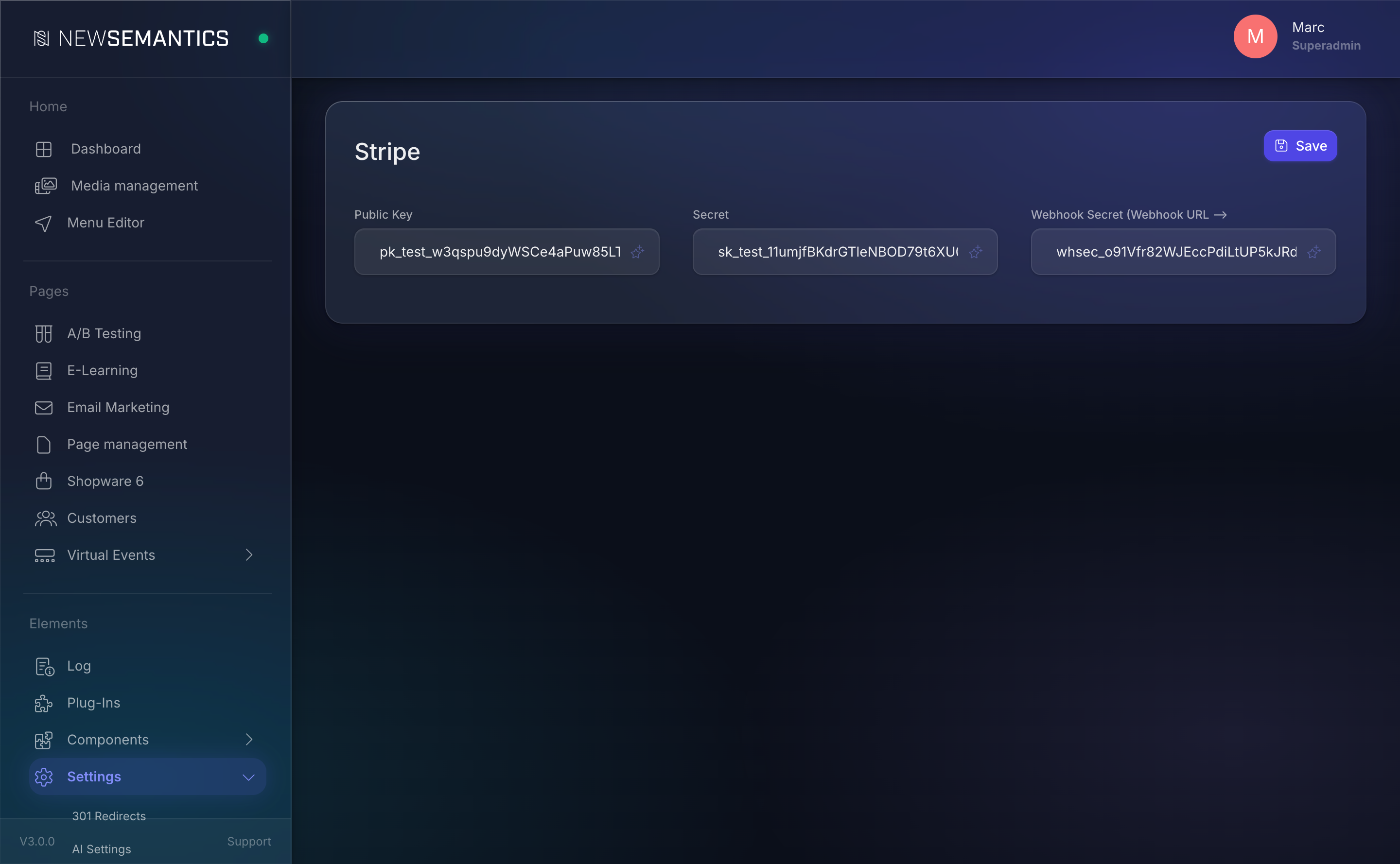This screenshot has height=864, width=1400.
Task: Click the NEWSEMANTICS brand text
Action: click(143, 38)
